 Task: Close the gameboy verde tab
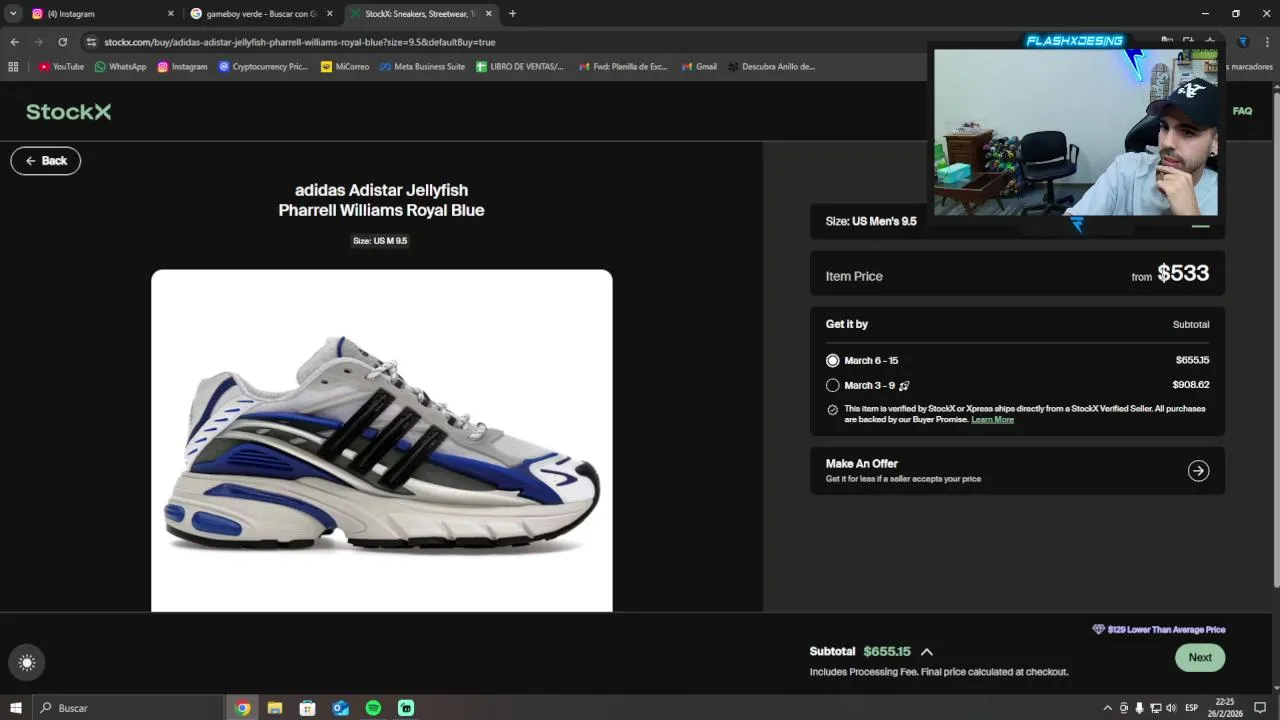[329, 14]
